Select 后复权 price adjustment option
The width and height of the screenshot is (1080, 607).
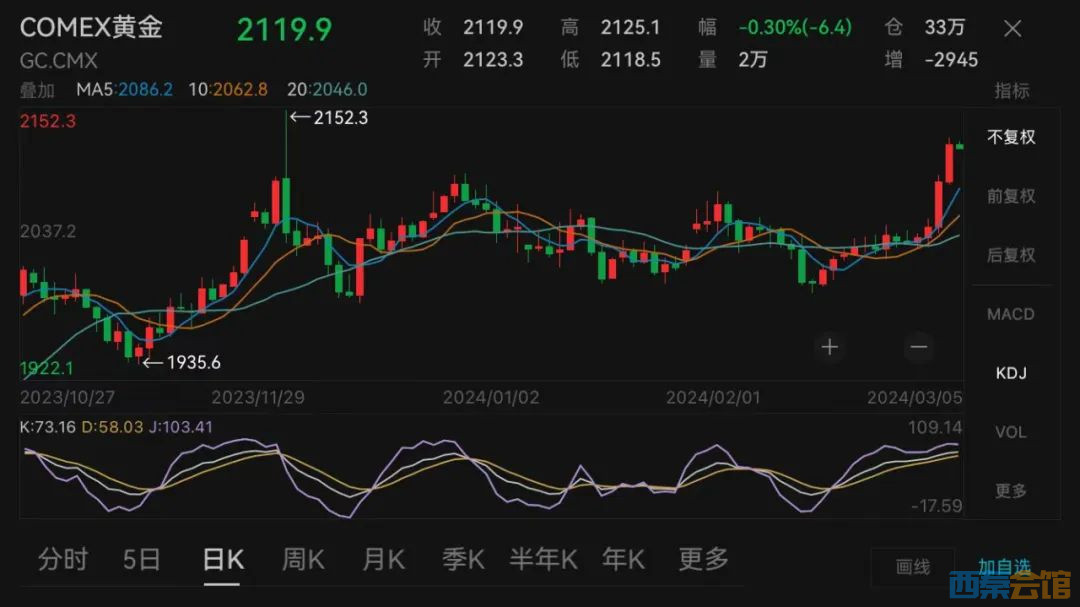click(1011, 255)
